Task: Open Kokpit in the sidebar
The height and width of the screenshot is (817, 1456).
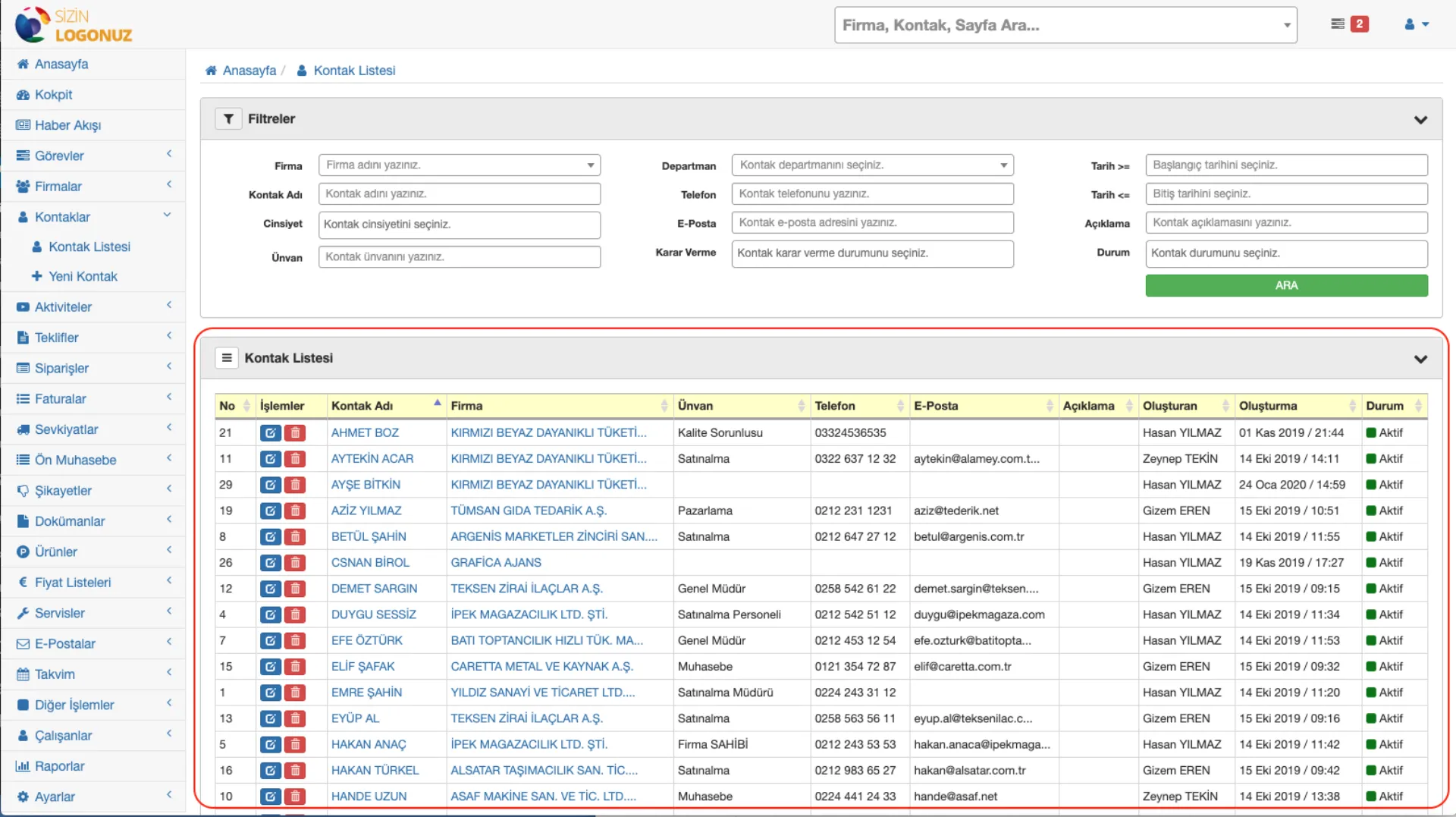Action: point(93,95)
